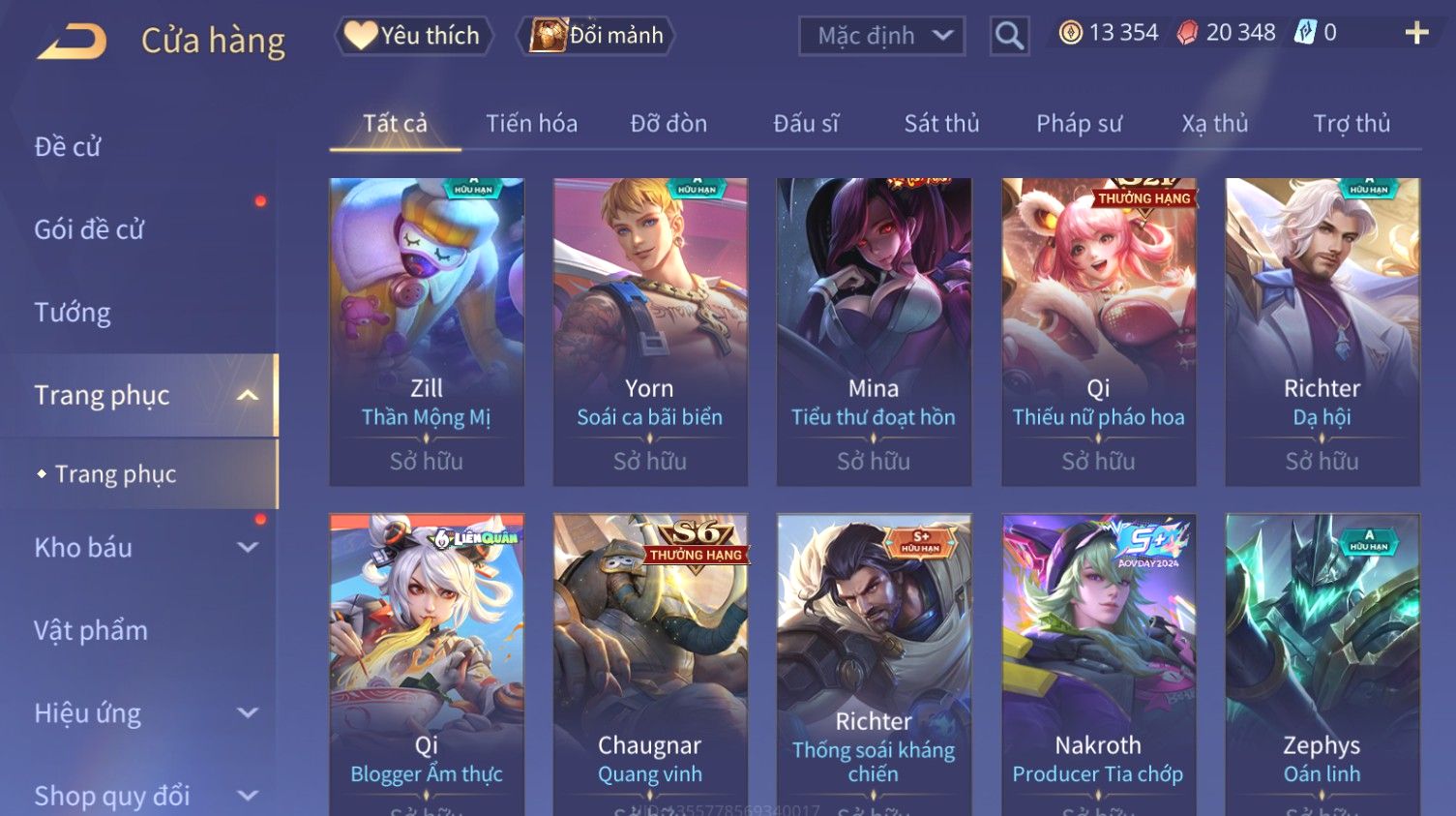1456x816 pixels.
Task: Switch to the Pháp sư tab
Action: pos(1079,123)
